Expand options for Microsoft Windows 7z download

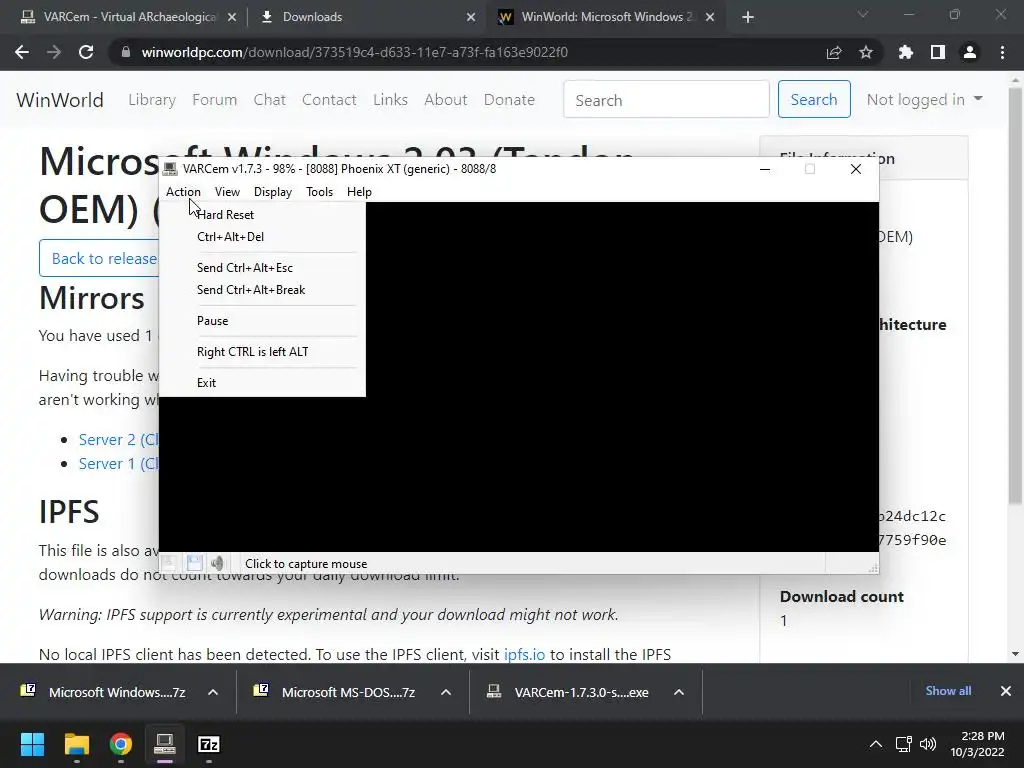[213, 692]
